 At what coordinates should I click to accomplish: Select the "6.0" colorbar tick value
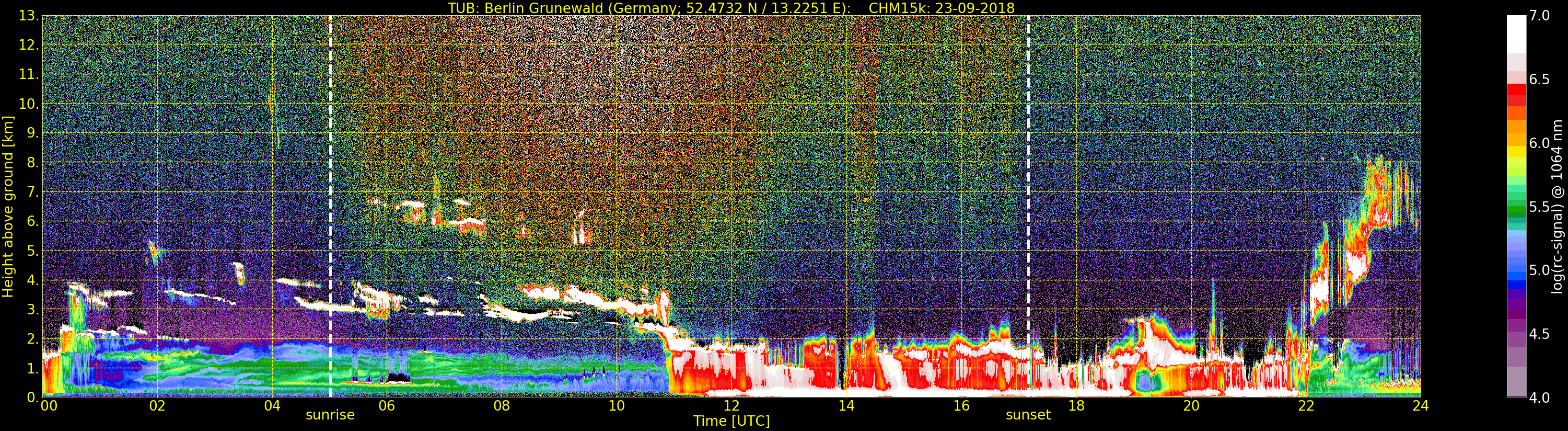tap(1539, 143)
